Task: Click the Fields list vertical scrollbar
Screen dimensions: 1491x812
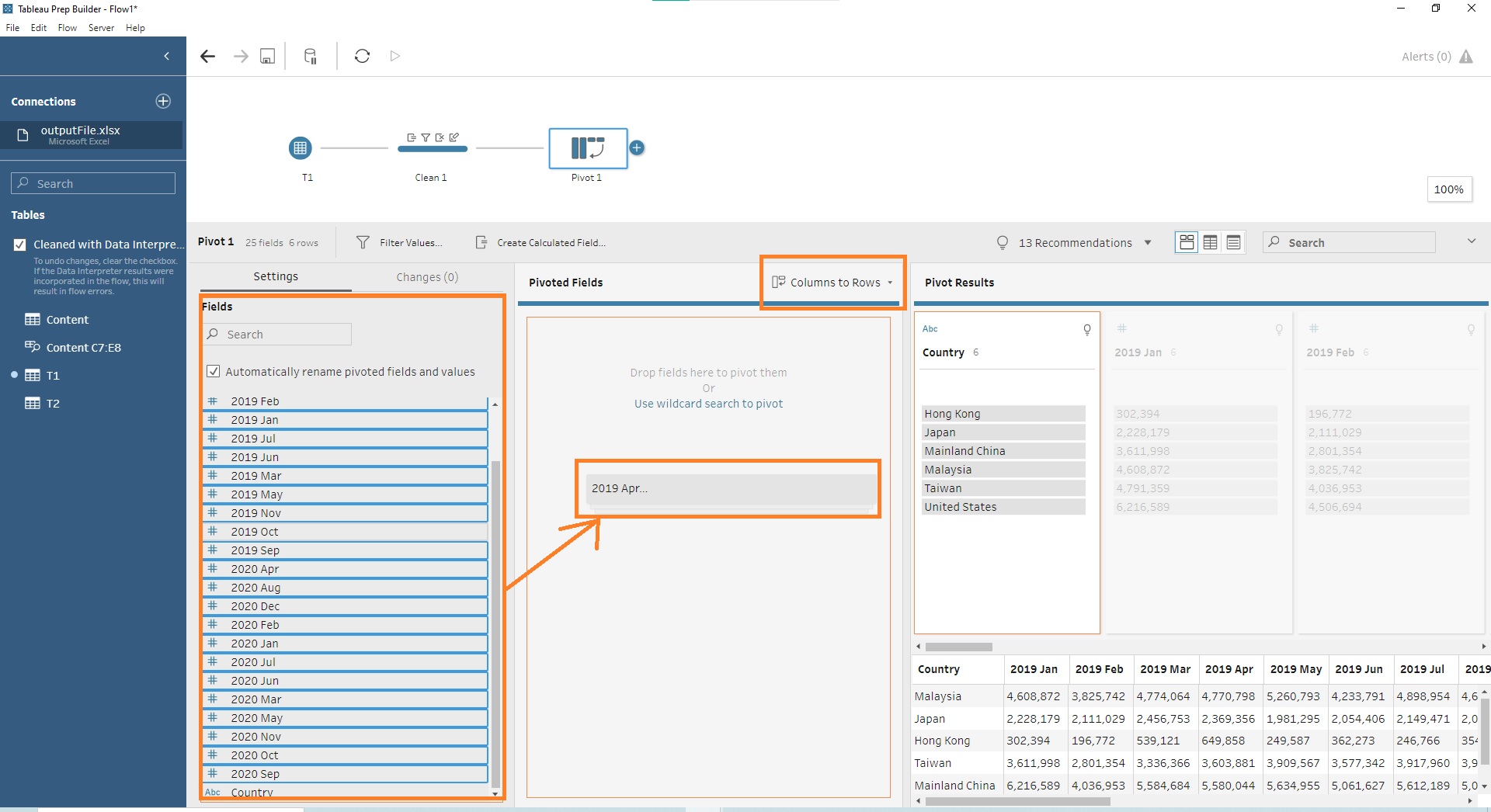Action: 495,624
